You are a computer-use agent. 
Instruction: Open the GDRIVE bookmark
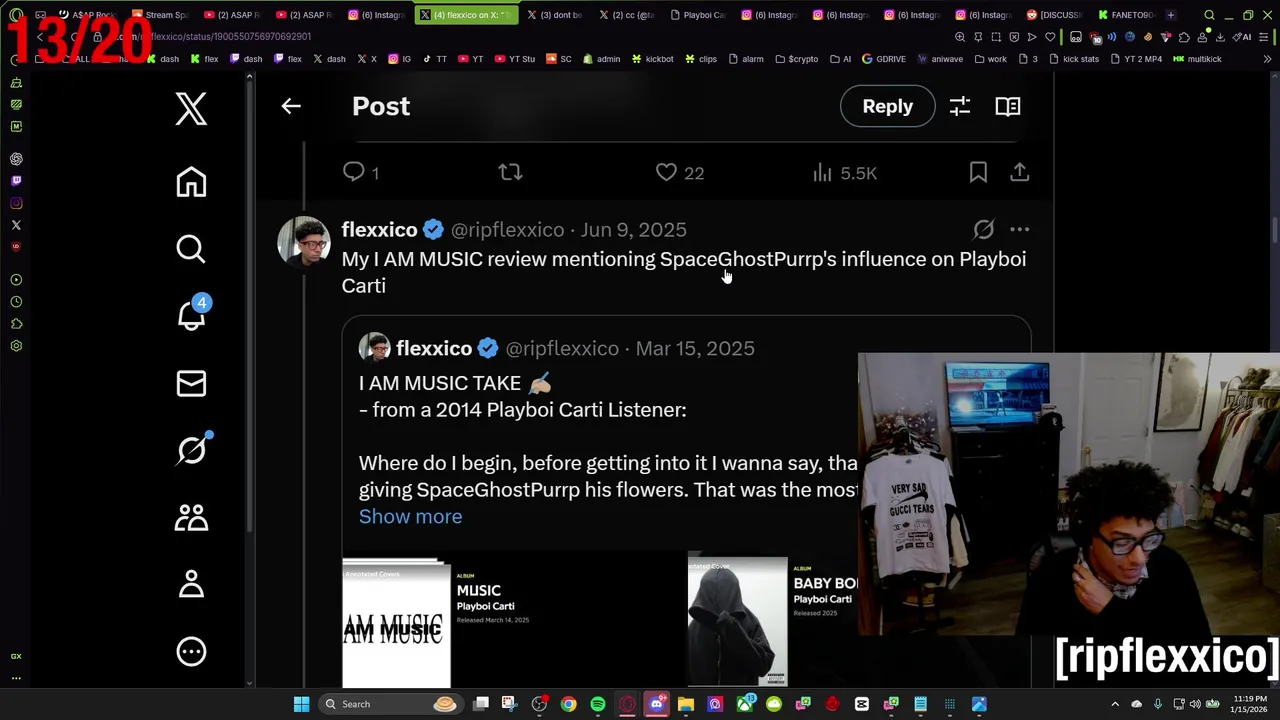pos(883,59)
